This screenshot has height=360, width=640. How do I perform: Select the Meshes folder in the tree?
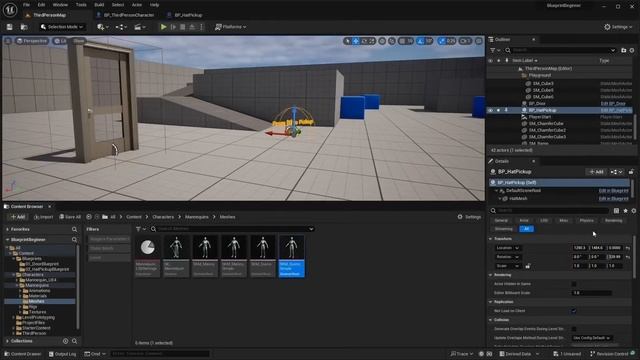pos(36,301)
